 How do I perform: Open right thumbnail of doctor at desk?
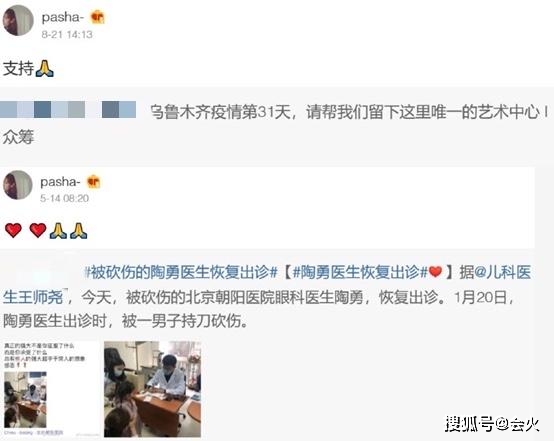click(x=153, y=389)
